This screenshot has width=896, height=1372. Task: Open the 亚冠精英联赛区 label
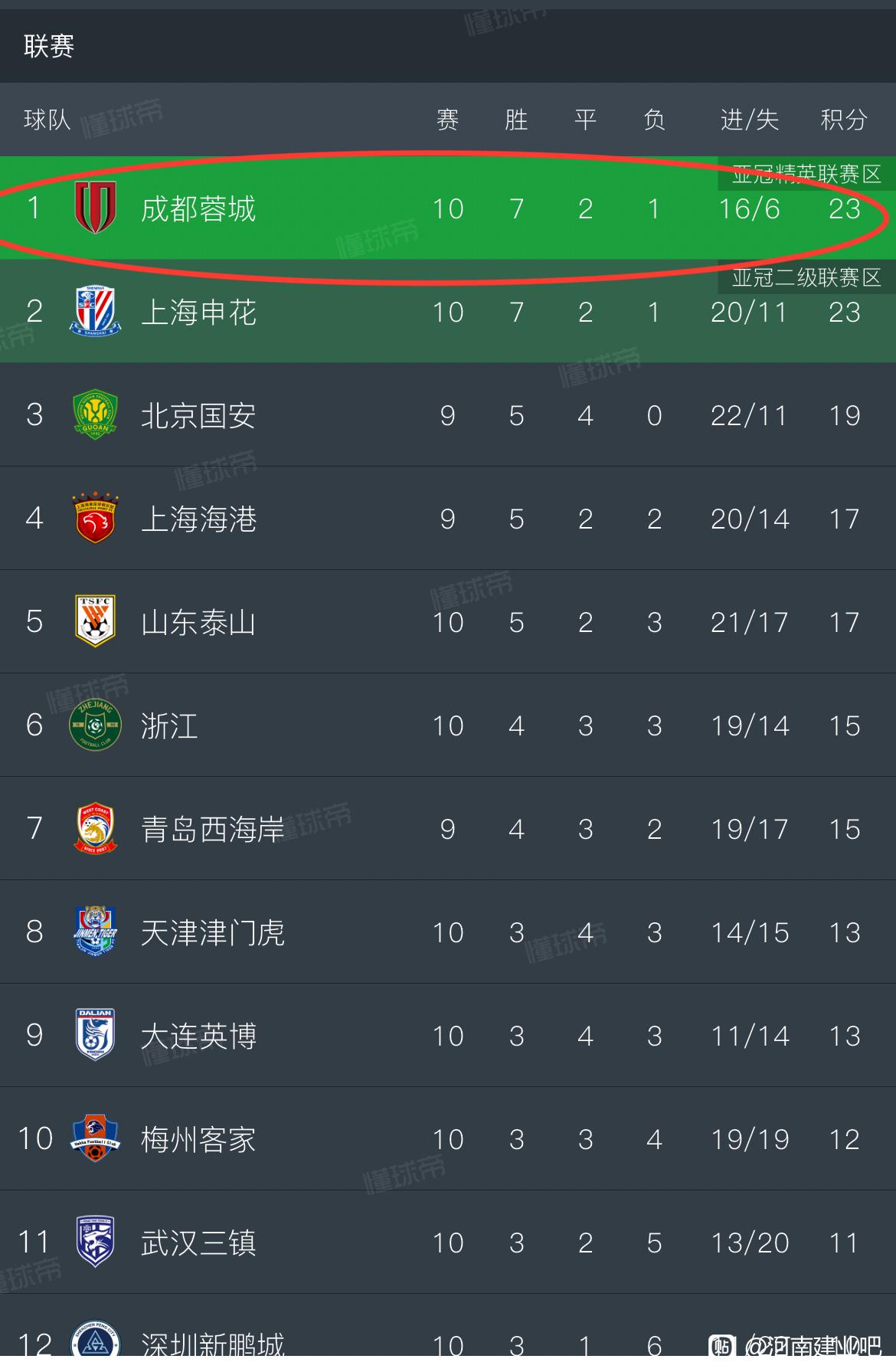point(806,174)
